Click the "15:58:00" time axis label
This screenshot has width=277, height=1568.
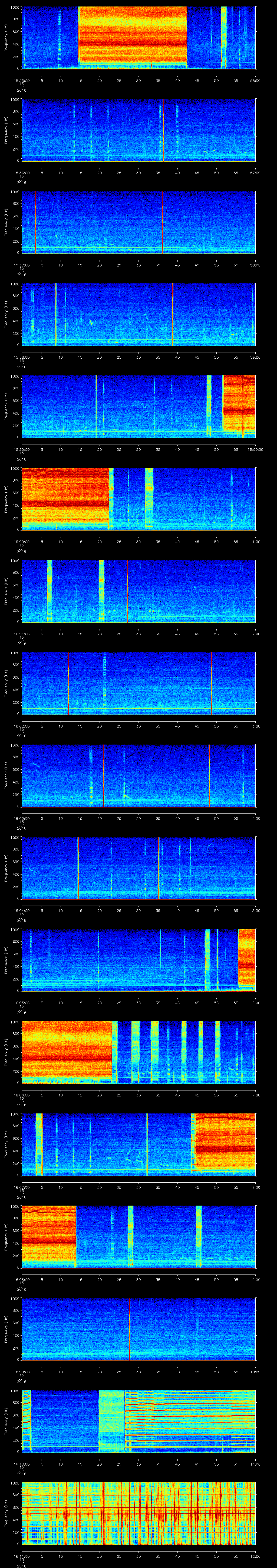click(x=21, y=357)
